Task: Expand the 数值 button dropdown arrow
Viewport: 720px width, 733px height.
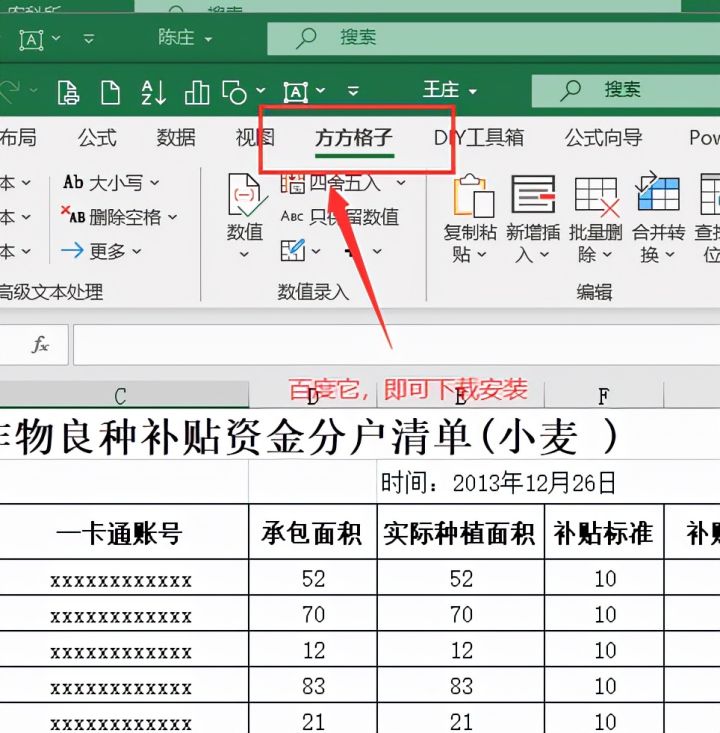Action: coord(244,254)
